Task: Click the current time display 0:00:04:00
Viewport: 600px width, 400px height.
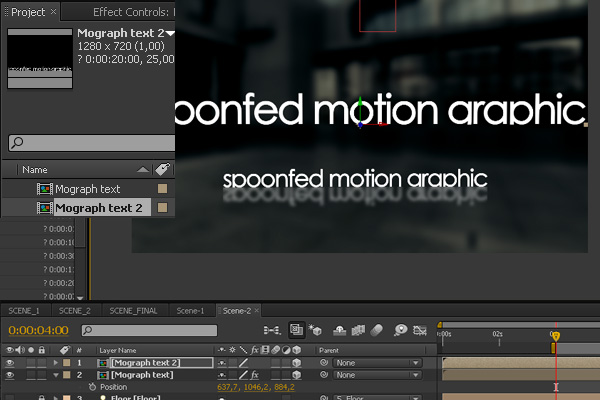Action: point(39,330)
